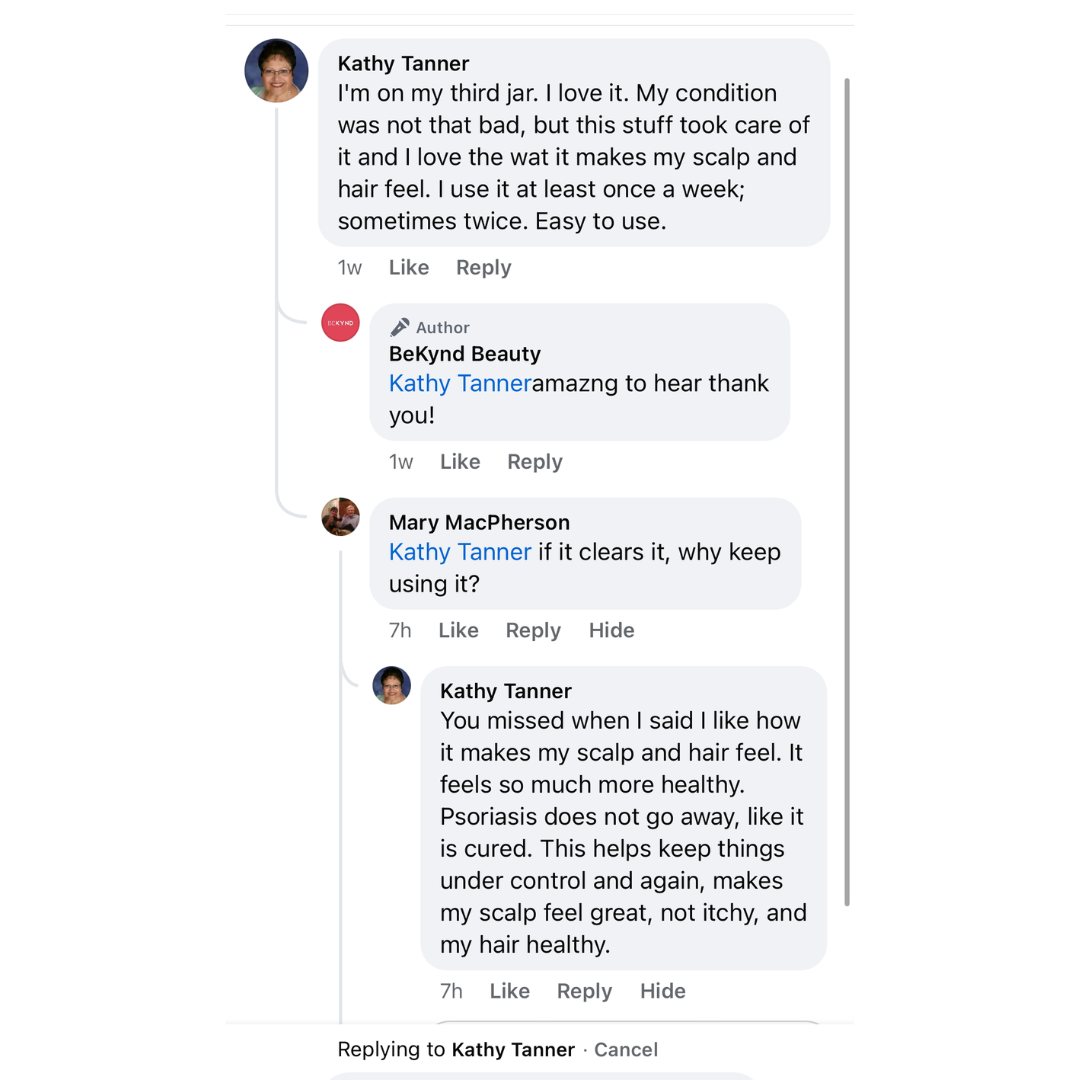Screen dimensions: 1080x1080
Task: Reply to Mary MacPherson's question
Action: 533,631
